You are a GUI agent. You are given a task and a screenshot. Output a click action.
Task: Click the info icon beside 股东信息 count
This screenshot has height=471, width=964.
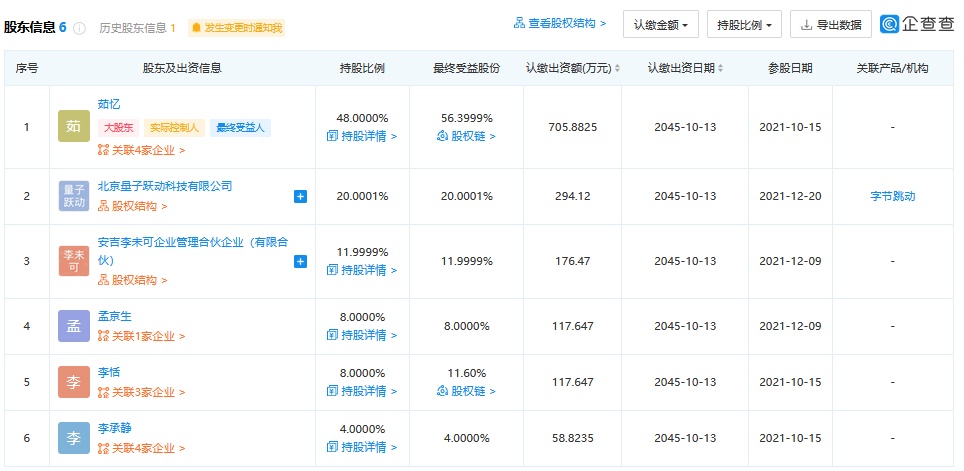pyautogui.click(x=79, y=28)
